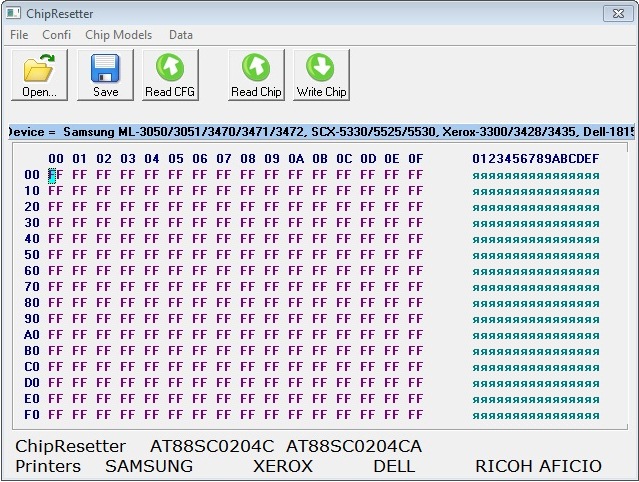Select byte at row D0 column 0D
The height and width of the screenshot is (482, 639).
[x=368, y=383]
